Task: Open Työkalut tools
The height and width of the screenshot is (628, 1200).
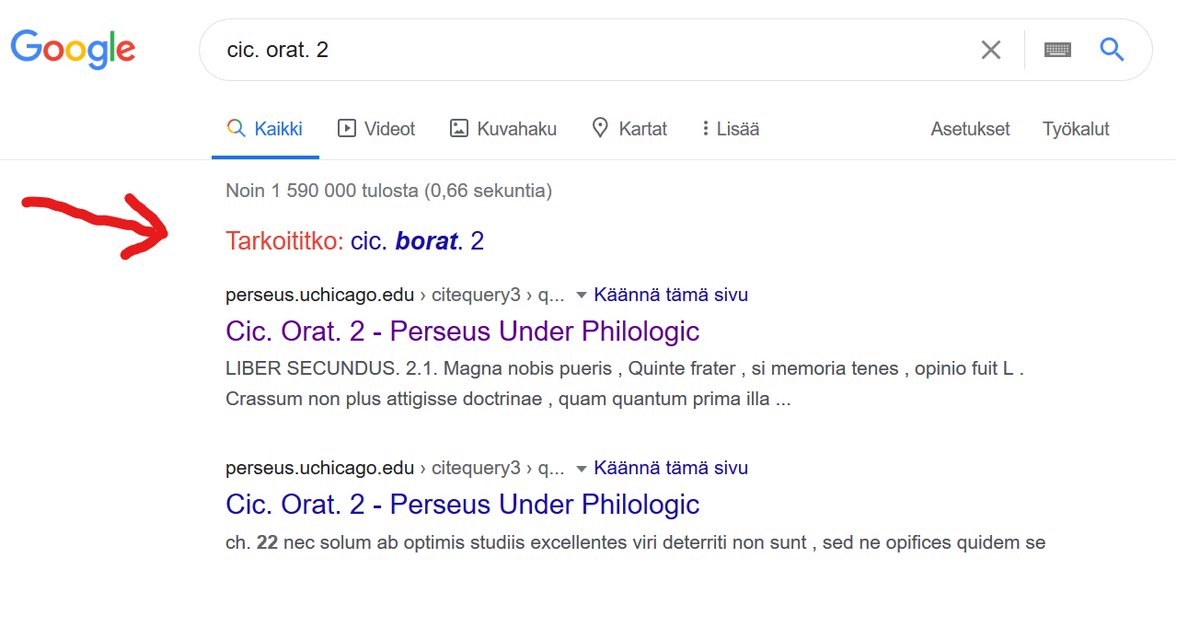Action: (x=1076, y=129)
